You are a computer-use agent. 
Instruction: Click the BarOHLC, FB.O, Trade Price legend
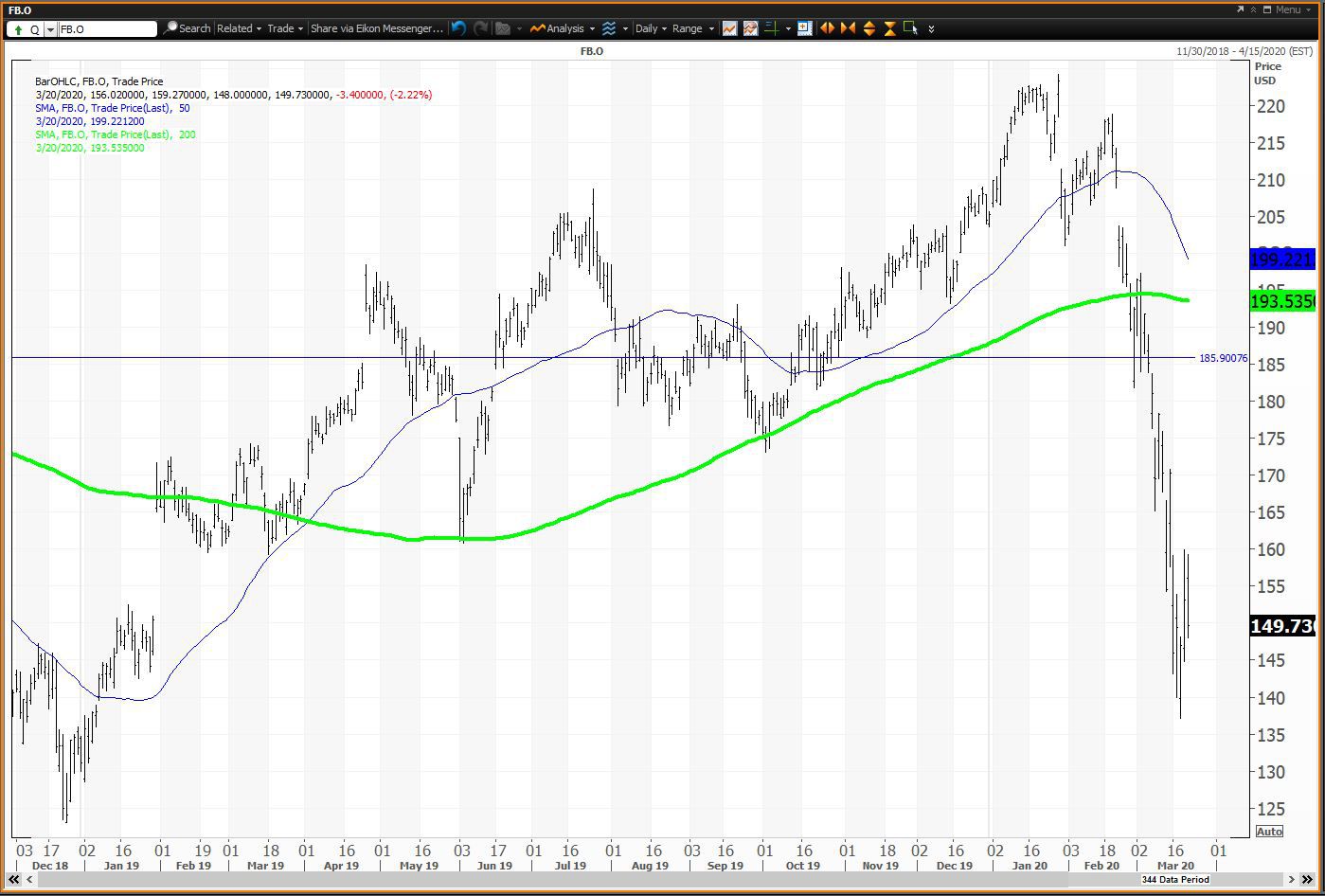pos(99,81)
